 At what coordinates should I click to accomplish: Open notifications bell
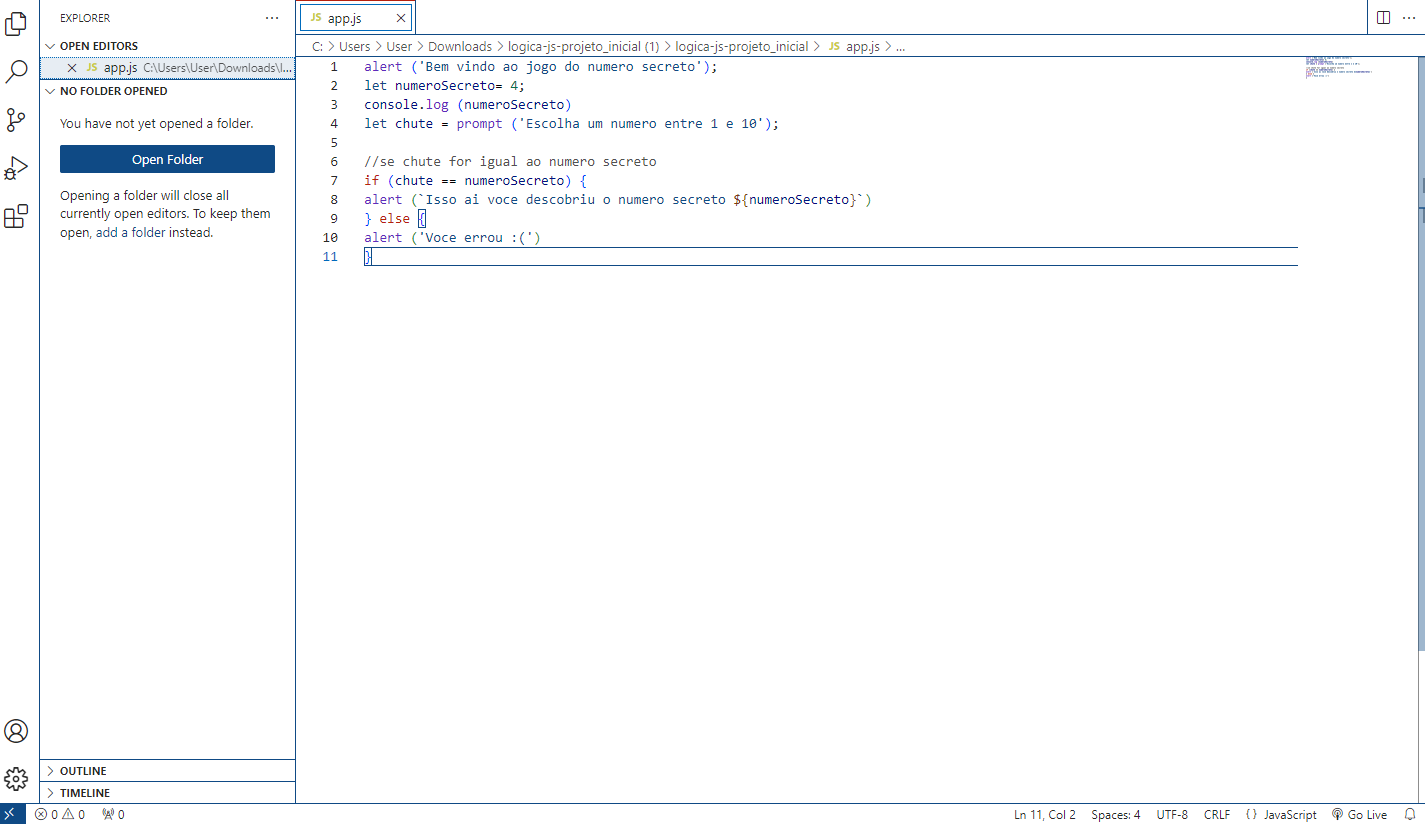tap(1410, 814)
